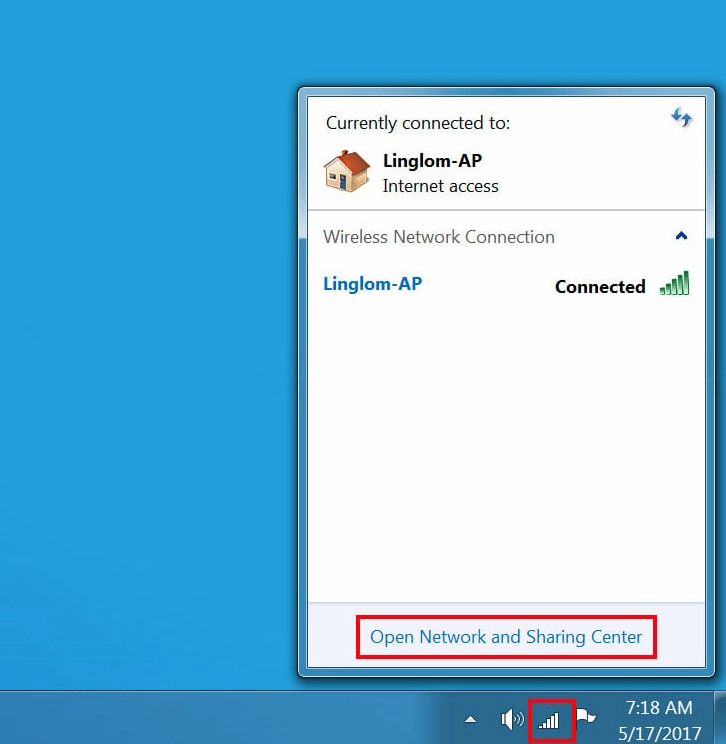Viewport: 726px width, 744px height.
Task: Collapse the Wireless Network Connection section
Action: coord(681,237)
